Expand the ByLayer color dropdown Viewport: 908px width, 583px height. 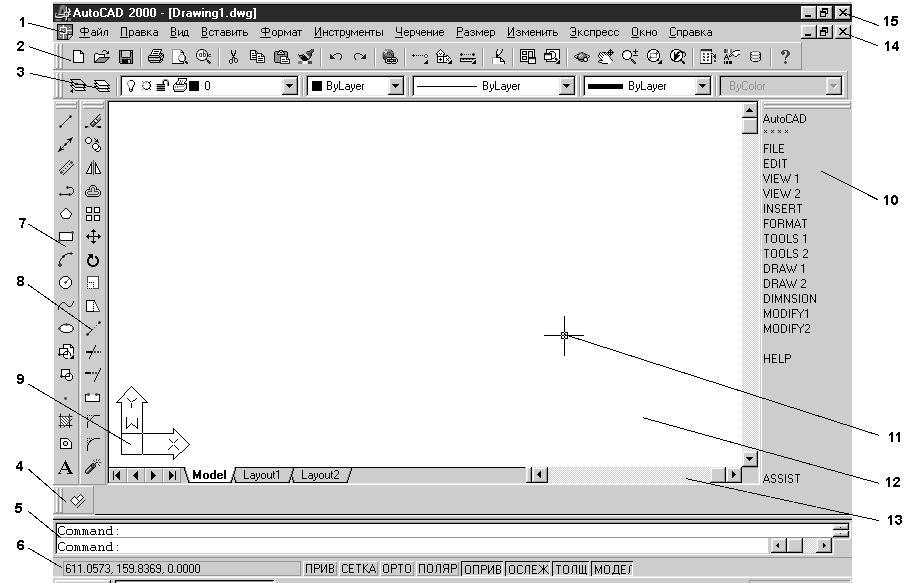396,86
